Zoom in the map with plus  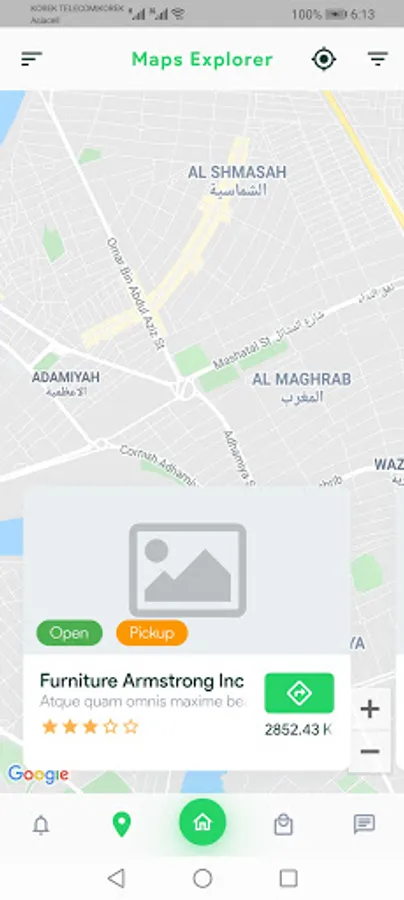370,709
